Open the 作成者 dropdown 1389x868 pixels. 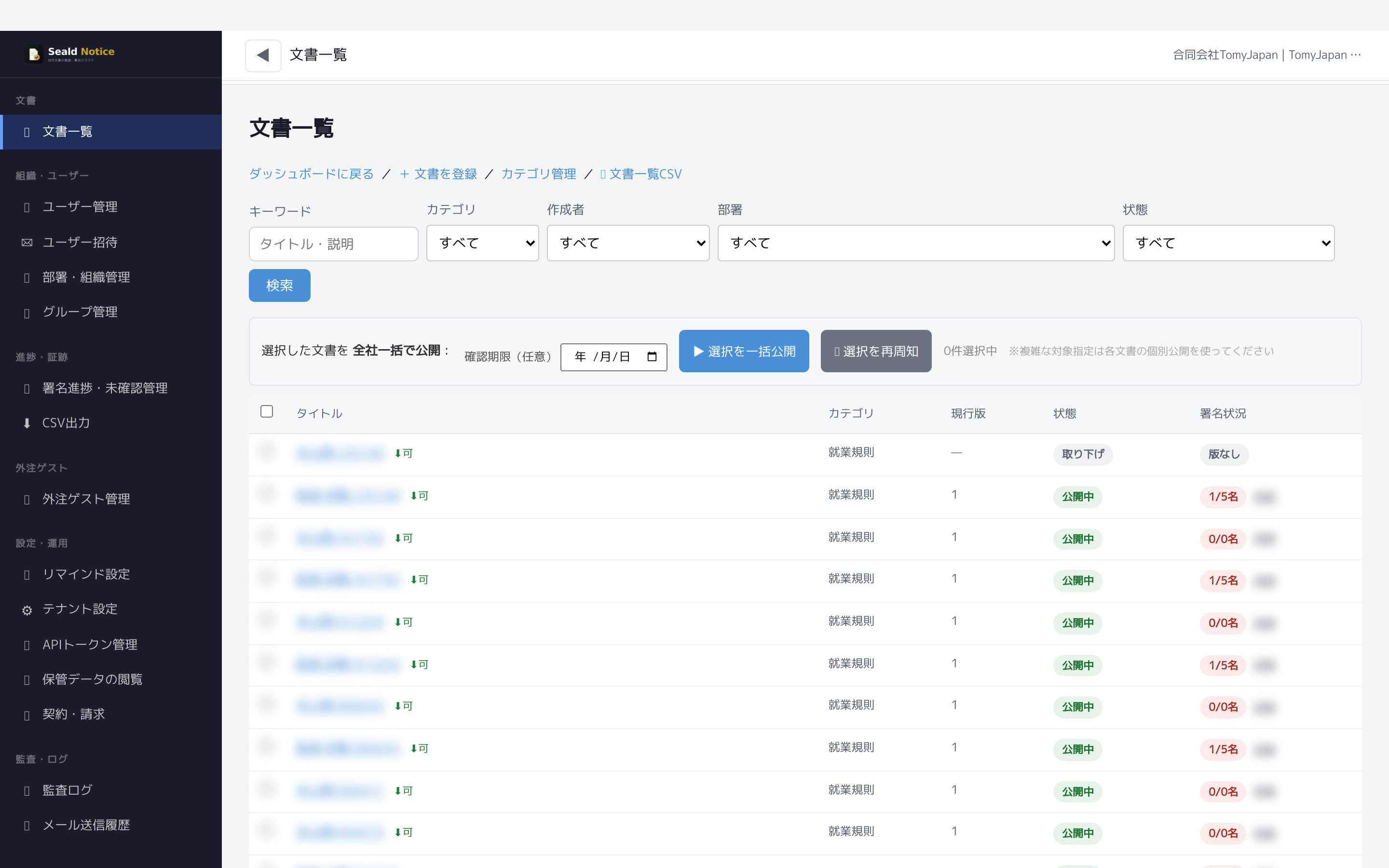pyautogui.click(x=628, y=243)
